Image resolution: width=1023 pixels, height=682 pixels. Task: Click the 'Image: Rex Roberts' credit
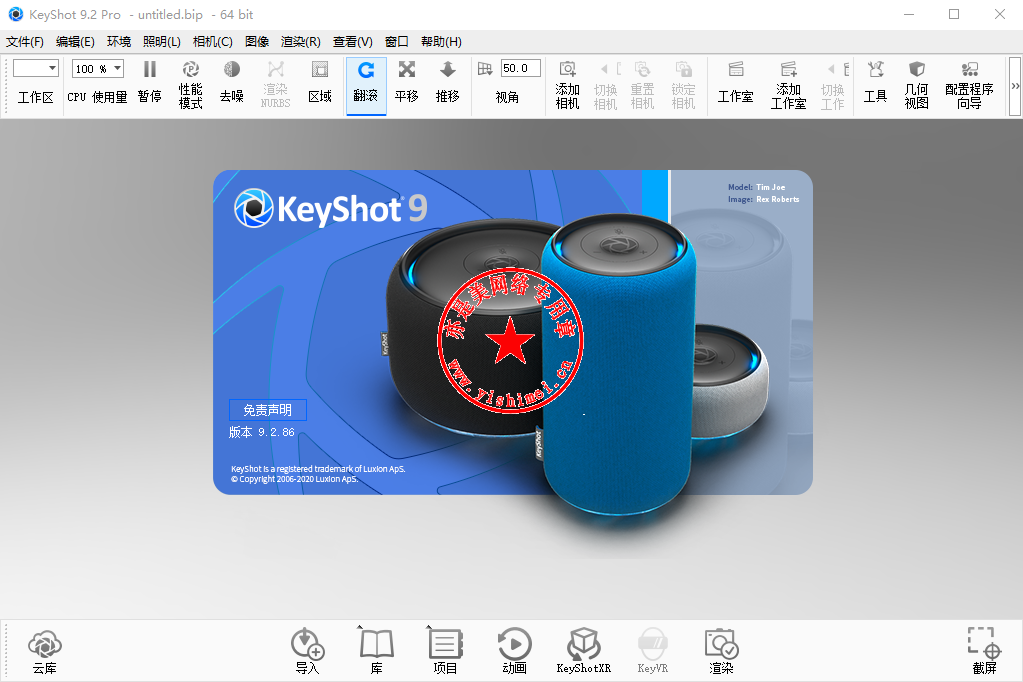coord(763,199)
